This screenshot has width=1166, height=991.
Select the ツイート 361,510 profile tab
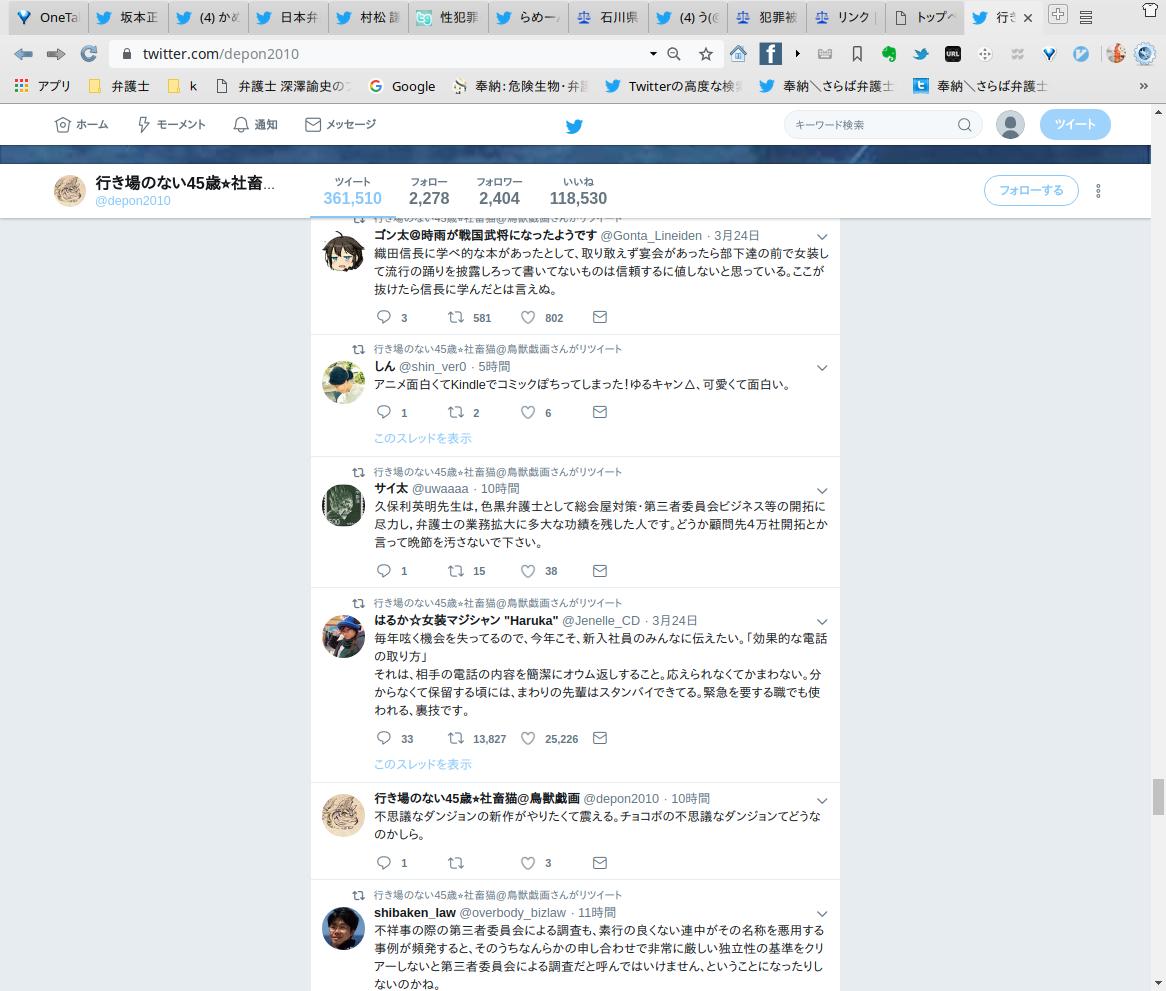[352, 191]
